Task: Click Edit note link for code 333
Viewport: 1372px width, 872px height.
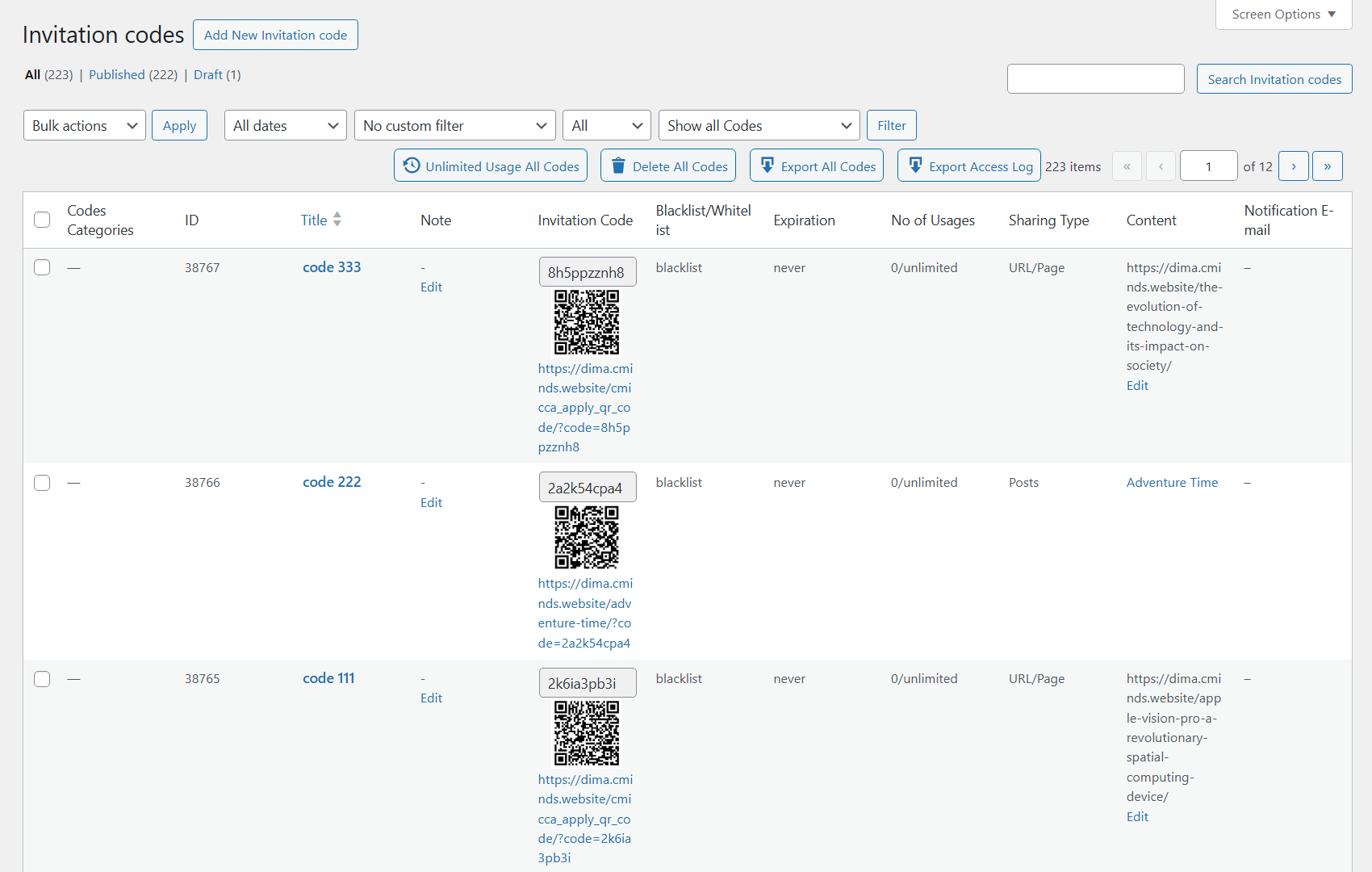Action: (431, 287)
